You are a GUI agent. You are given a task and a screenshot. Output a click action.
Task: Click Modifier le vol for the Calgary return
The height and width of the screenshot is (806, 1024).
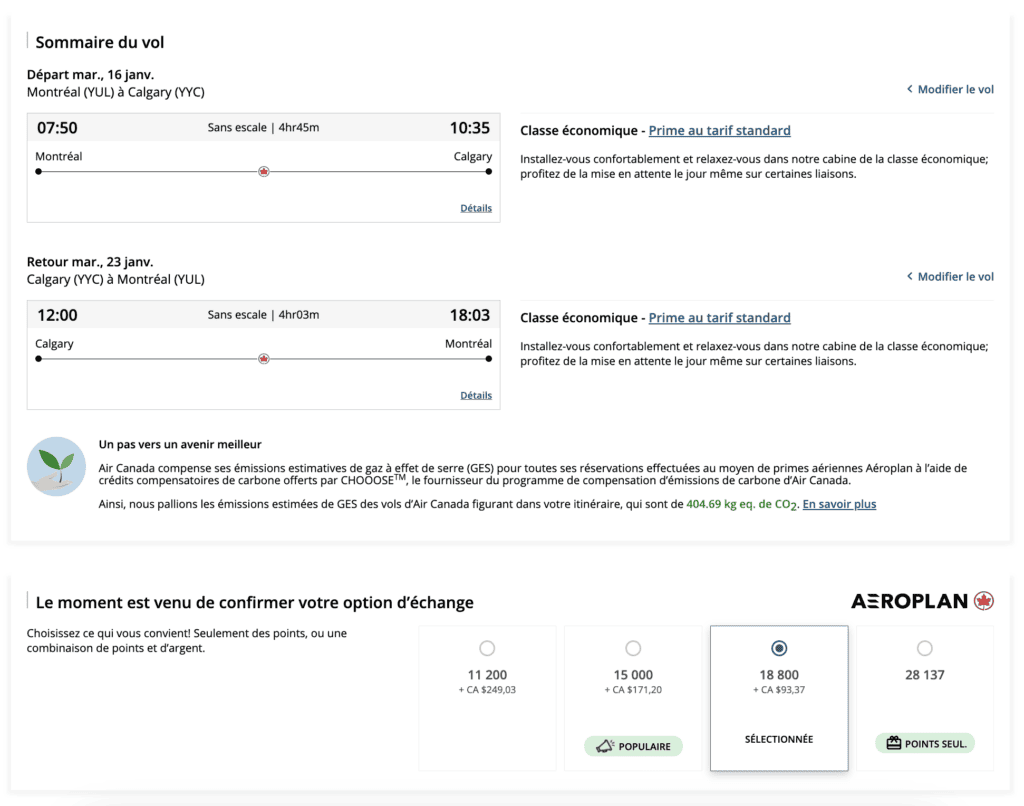coord(955,276)
